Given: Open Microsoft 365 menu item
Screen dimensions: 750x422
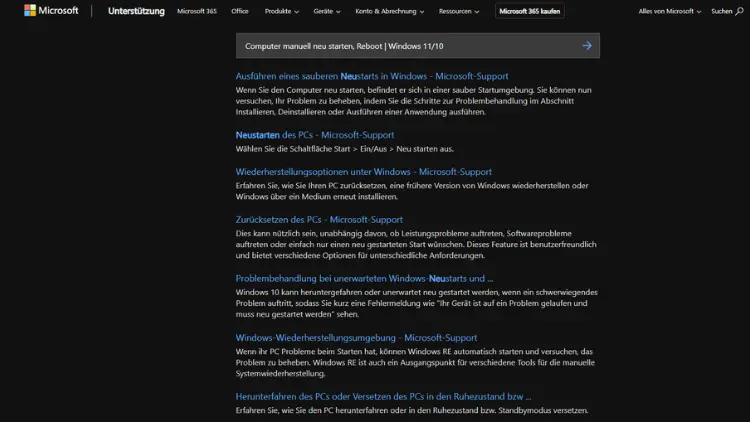Looking at the screenshot, I should pyautogui.click(x=197, y=11).
